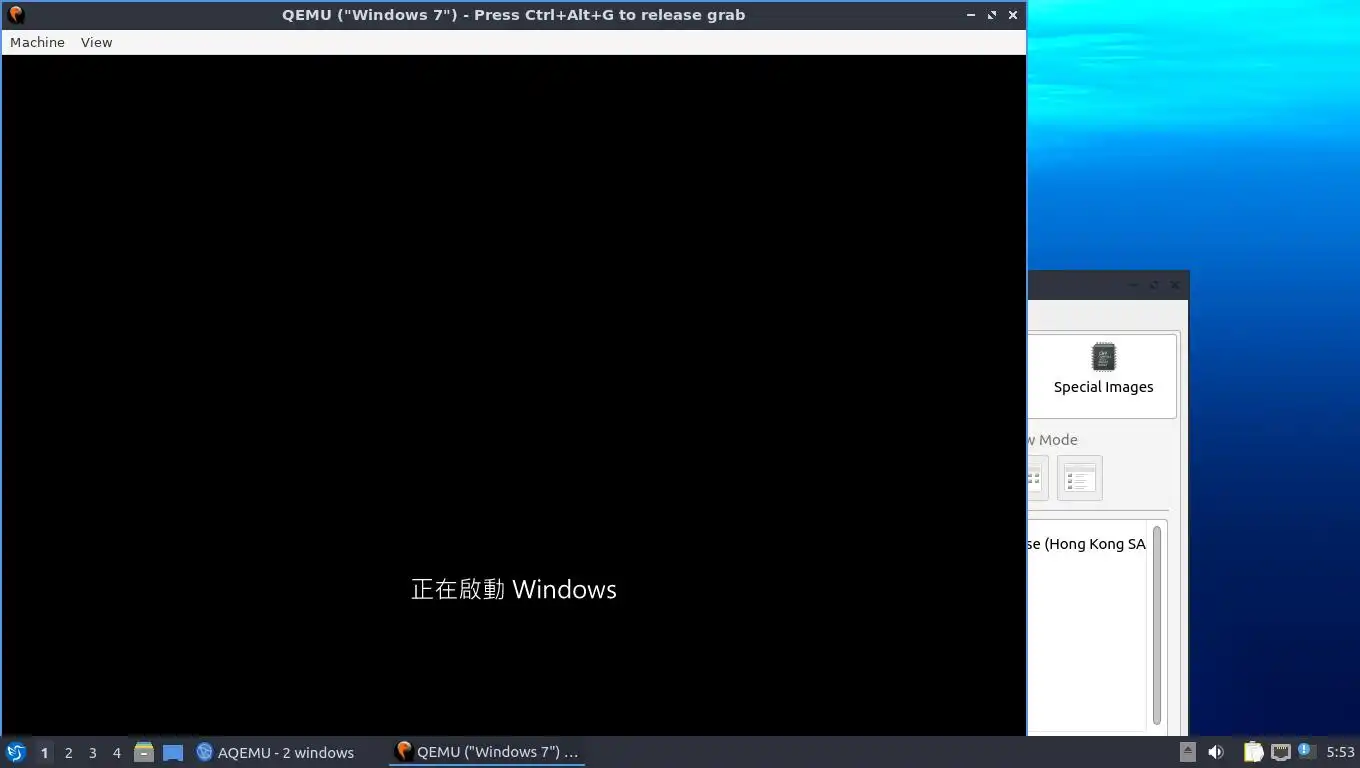Expand the system tray up-arrow

[1187, 752]
